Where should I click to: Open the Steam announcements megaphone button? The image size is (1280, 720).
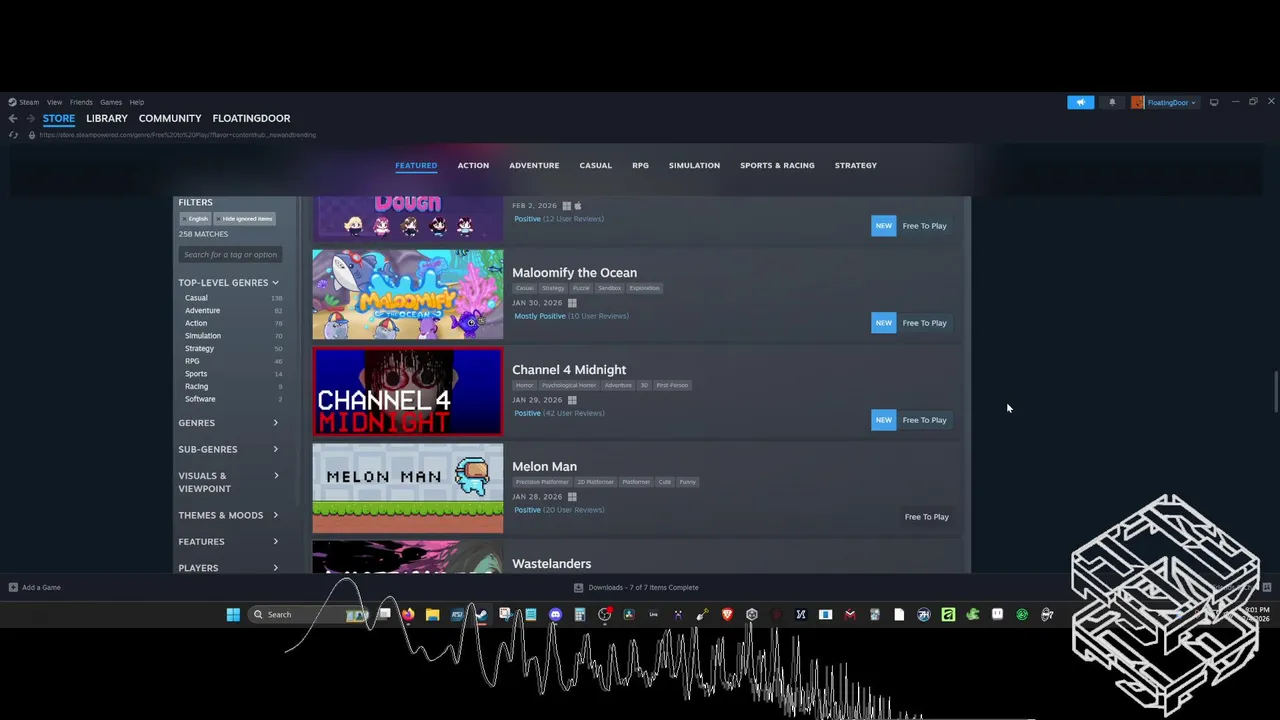[1081, 102]
